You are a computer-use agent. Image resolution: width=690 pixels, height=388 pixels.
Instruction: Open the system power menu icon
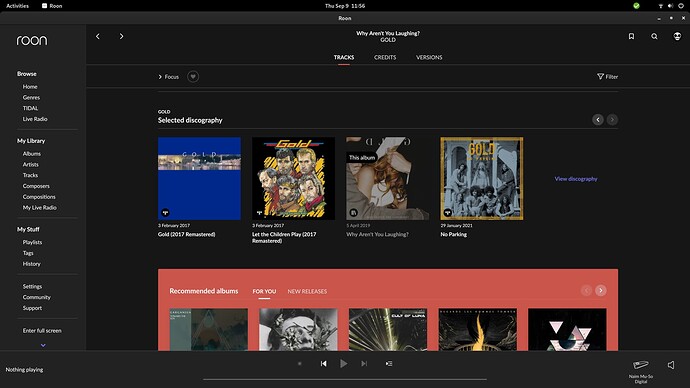coord(681,6)
